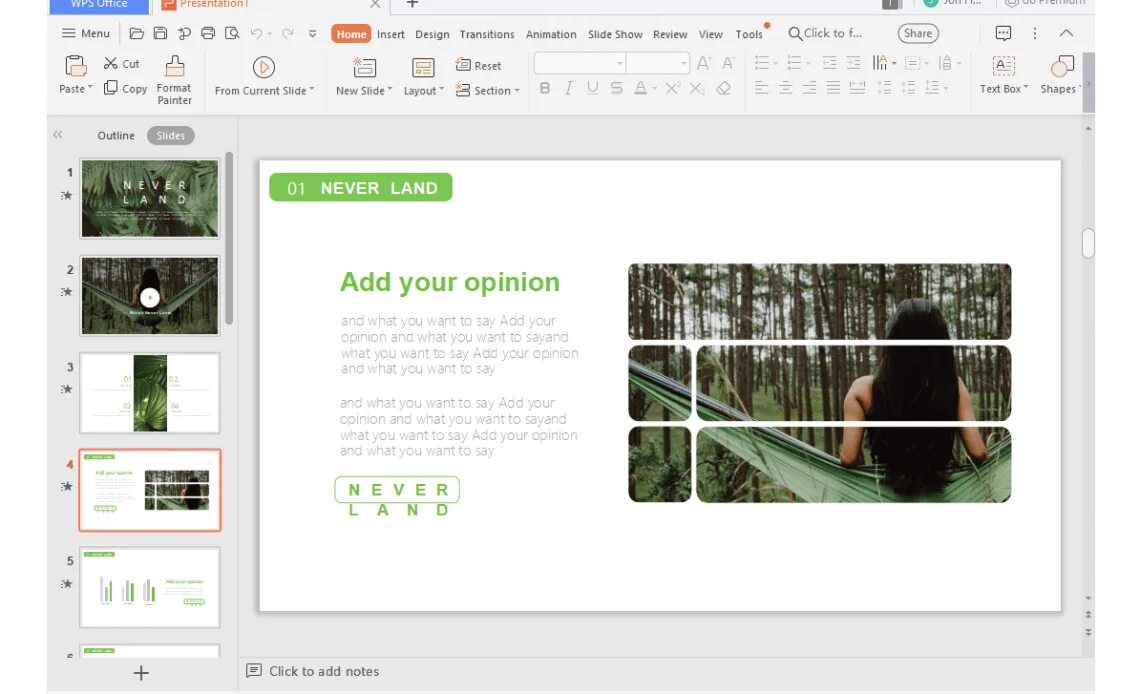Open the View ribbon tab
Viewport: 1140px width, 694px height.
click(x=710, y=34)
